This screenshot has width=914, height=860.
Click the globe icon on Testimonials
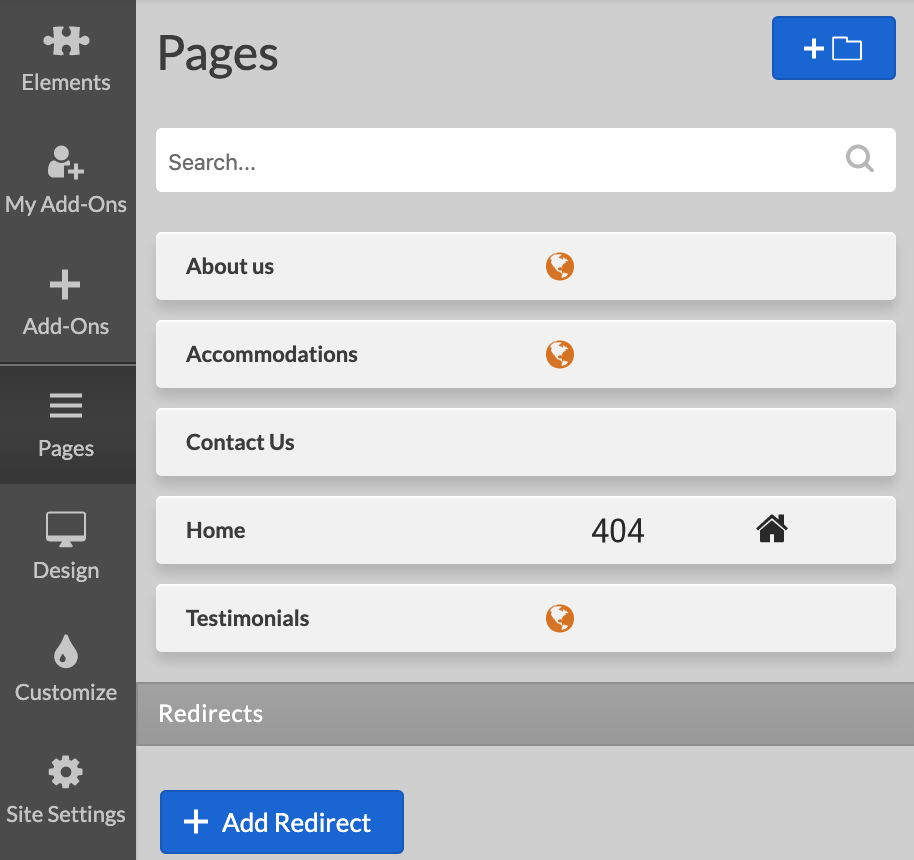tap(560, 618)
